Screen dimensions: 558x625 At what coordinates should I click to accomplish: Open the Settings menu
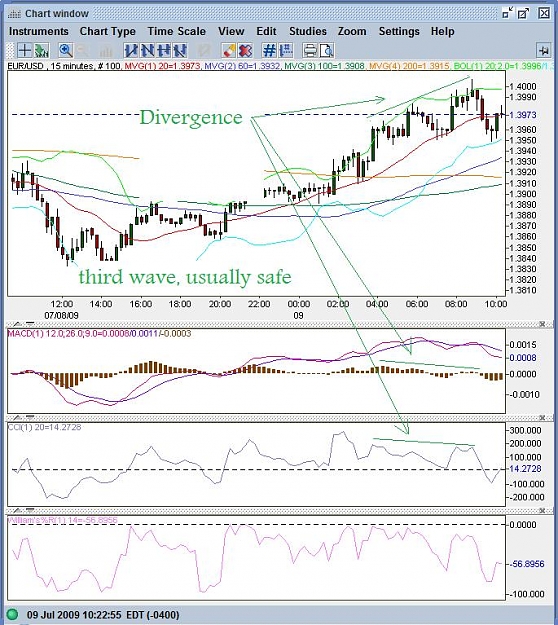coord(399,31)
